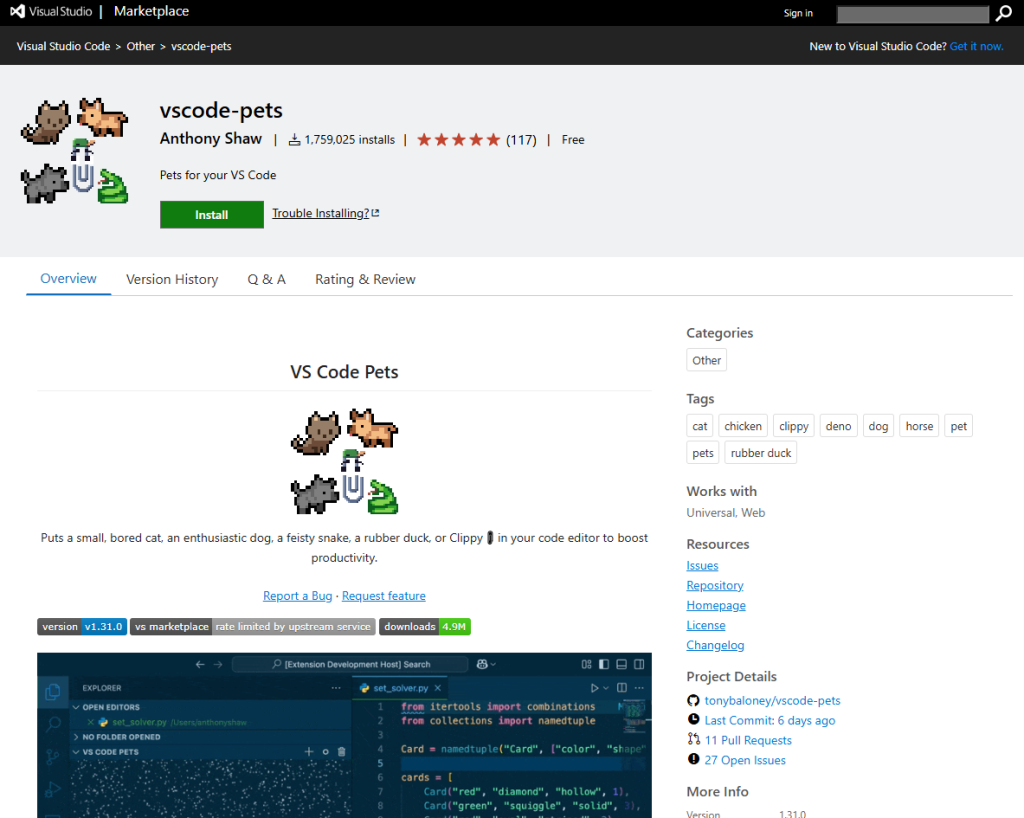Click the pets pixel art in the README
1024x818 pixels.
pyautogui.click(x=344, y=462)
